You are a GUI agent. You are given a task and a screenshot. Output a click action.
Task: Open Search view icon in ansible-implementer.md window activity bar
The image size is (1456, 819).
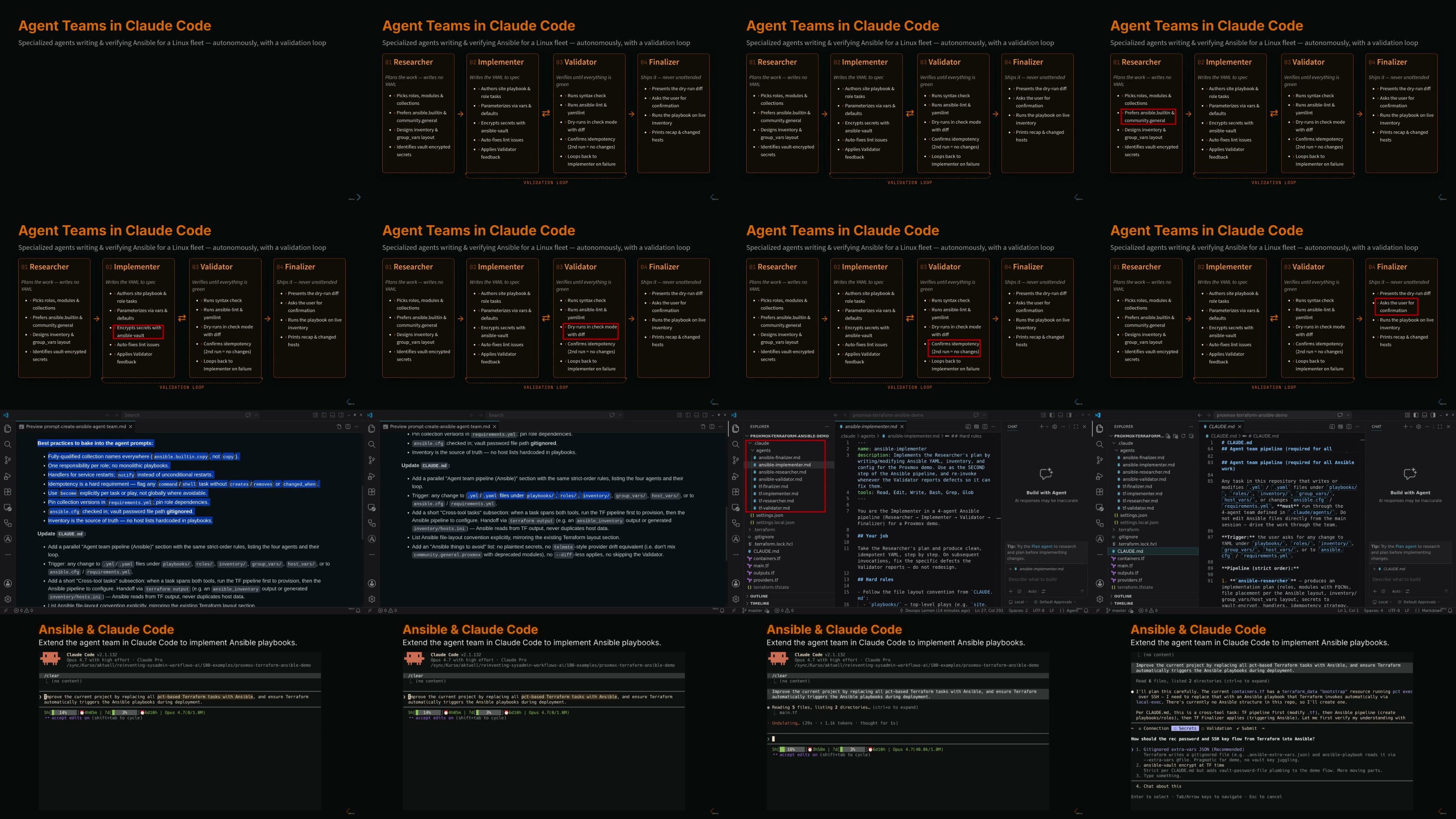pos(735,444)
